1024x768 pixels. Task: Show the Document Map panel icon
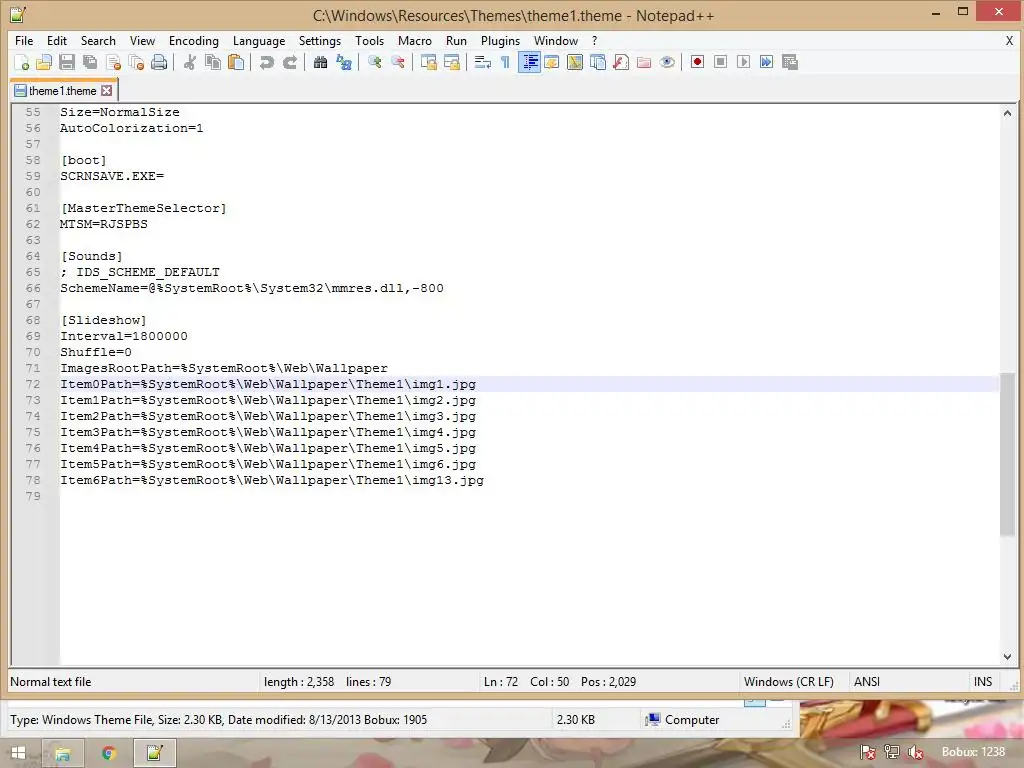point(575,62)
